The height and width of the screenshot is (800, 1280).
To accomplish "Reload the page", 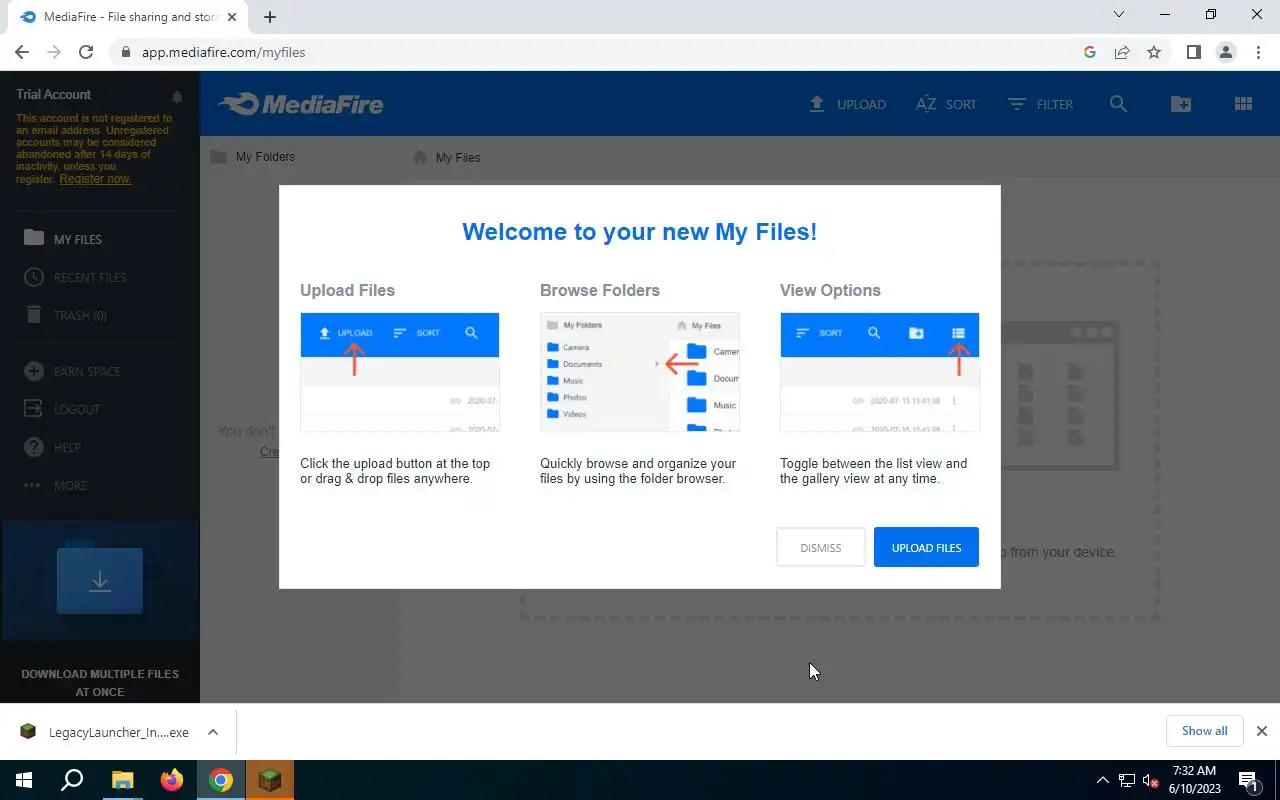I will (x=86, y=52).
